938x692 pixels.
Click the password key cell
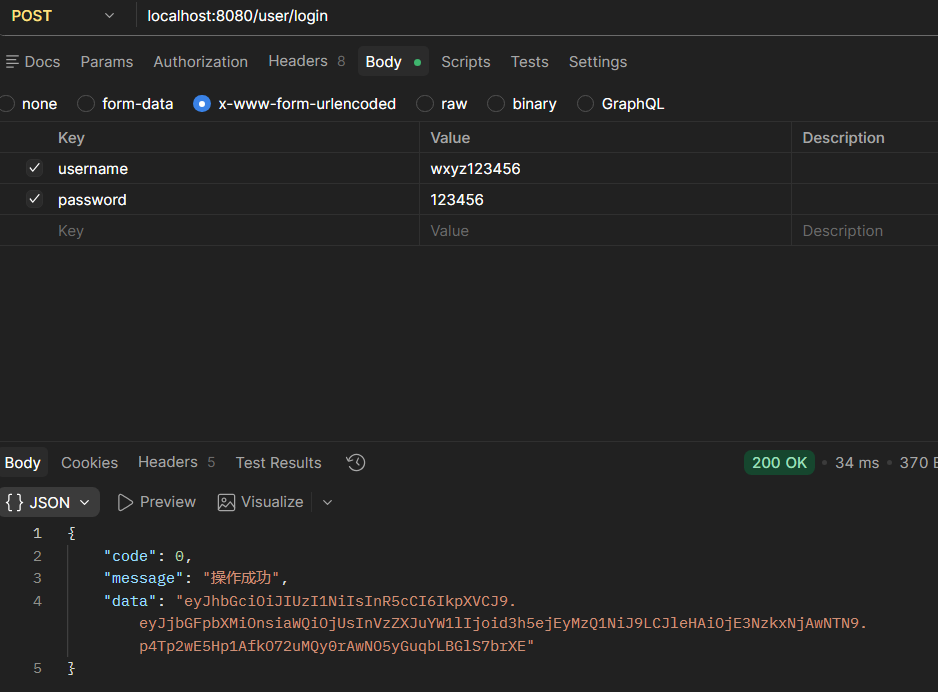pos(237,200)
